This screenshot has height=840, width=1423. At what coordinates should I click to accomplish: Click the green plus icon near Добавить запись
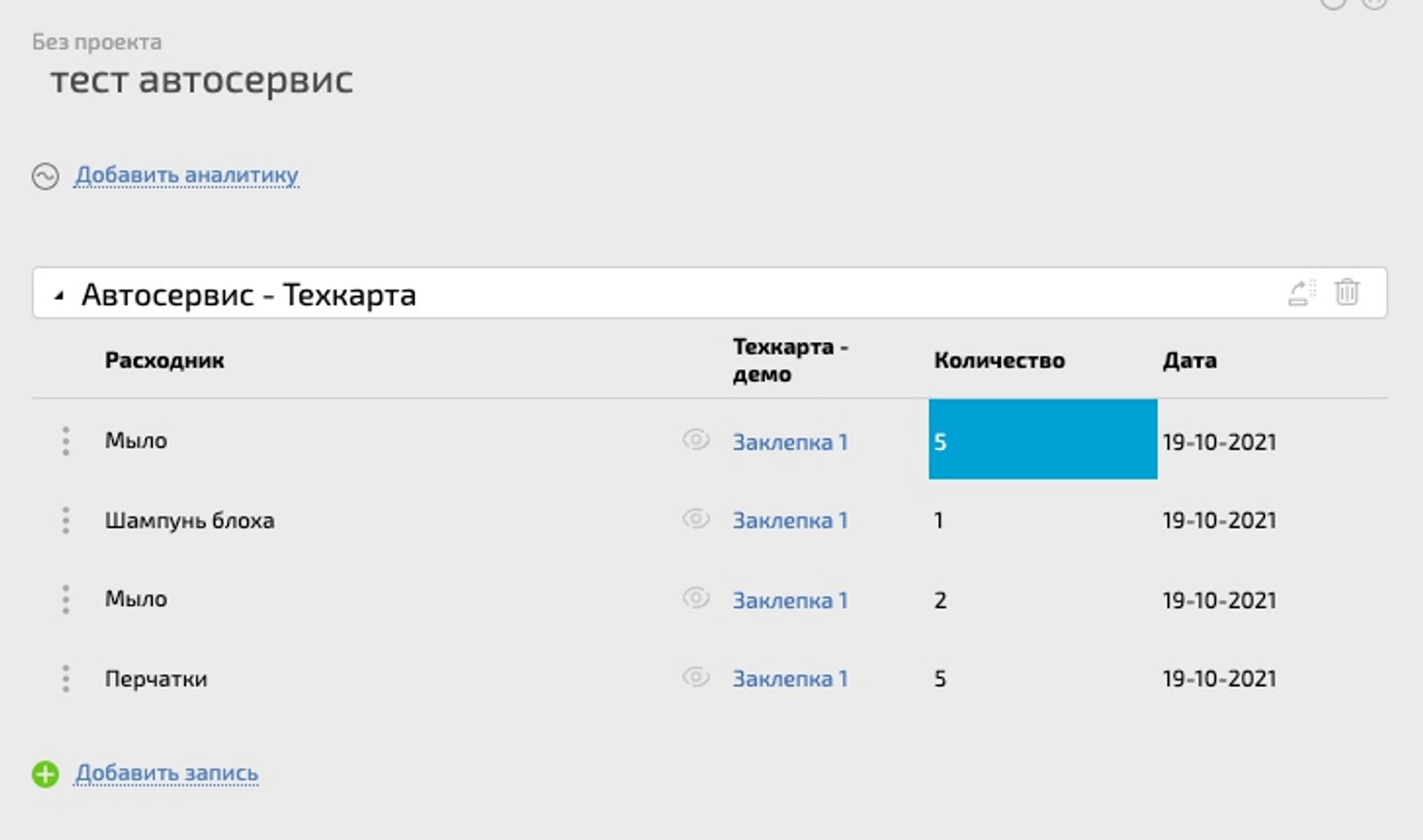click(45, 774)
